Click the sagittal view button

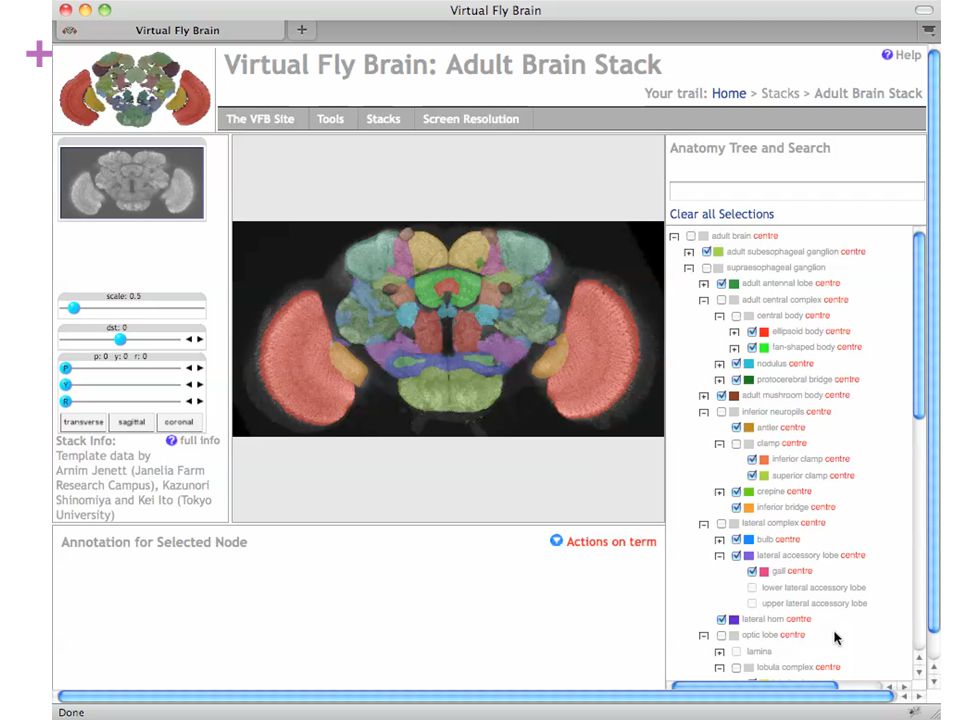(132, 422)
